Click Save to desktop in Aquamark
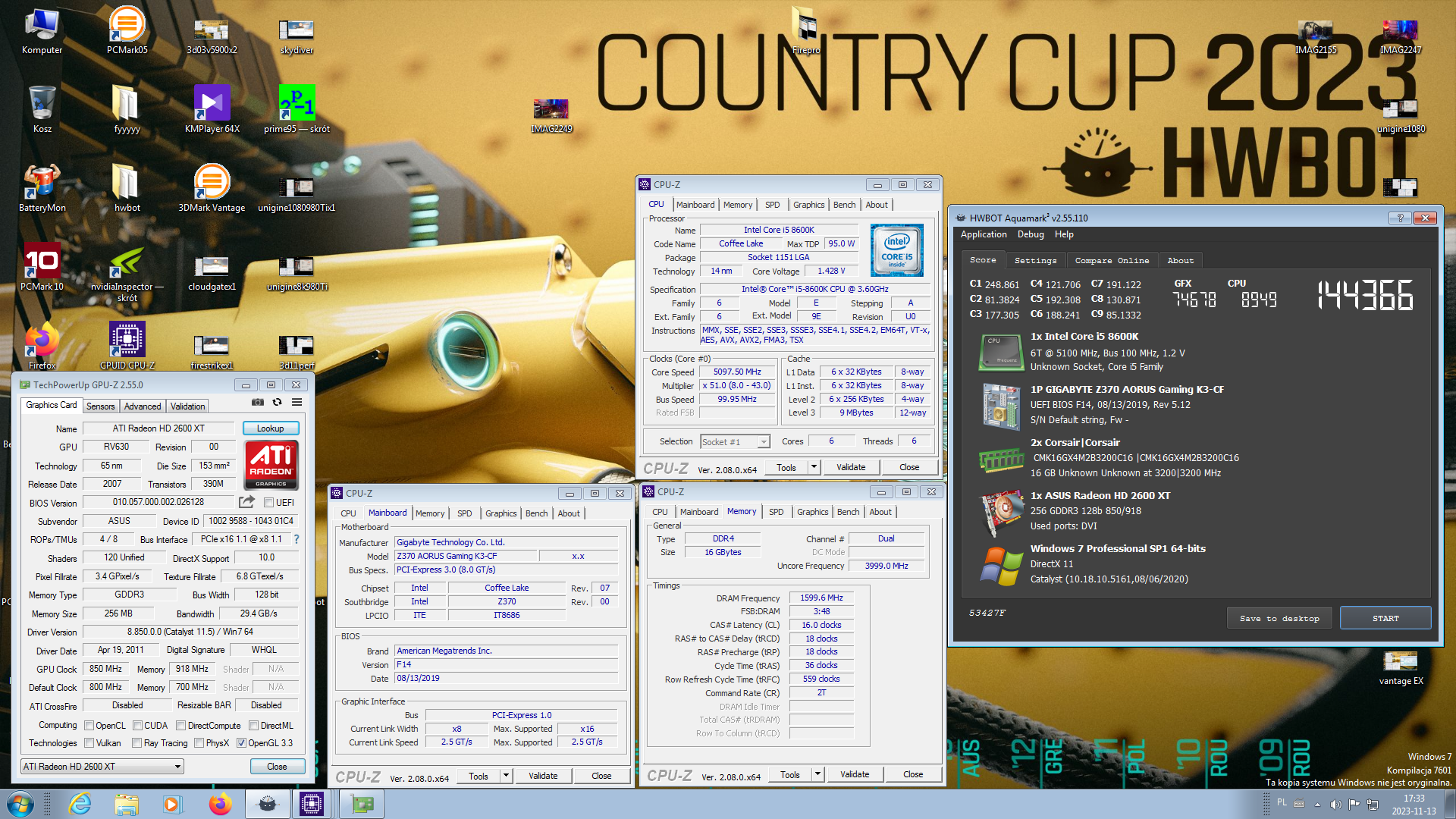The image size is (1456, 819). tap(1279, 618)
